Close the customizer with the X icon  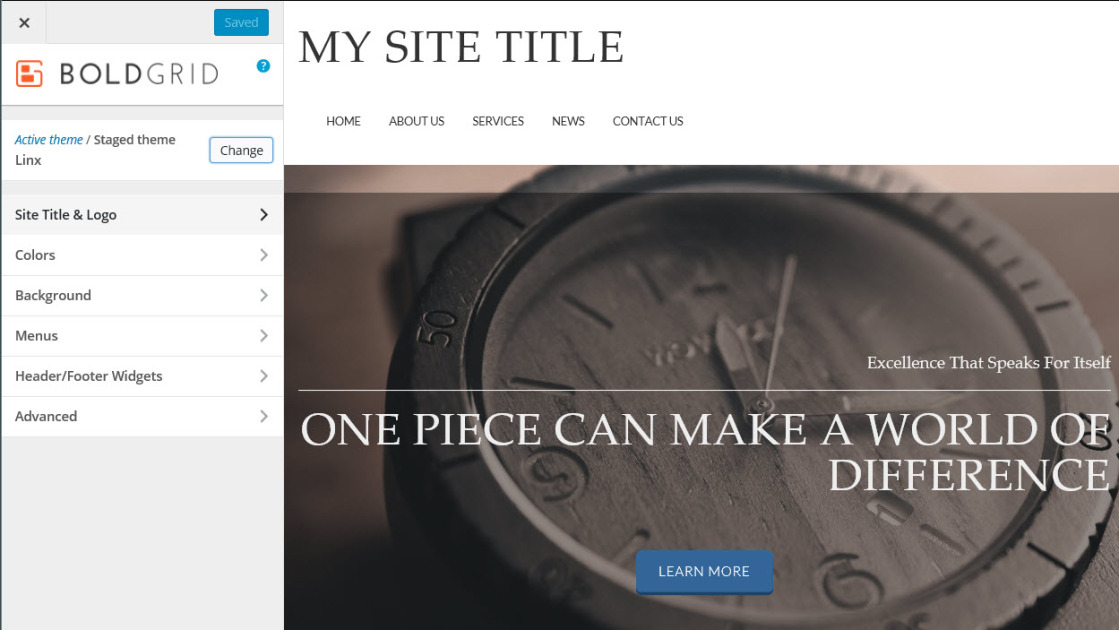point(24,23)
